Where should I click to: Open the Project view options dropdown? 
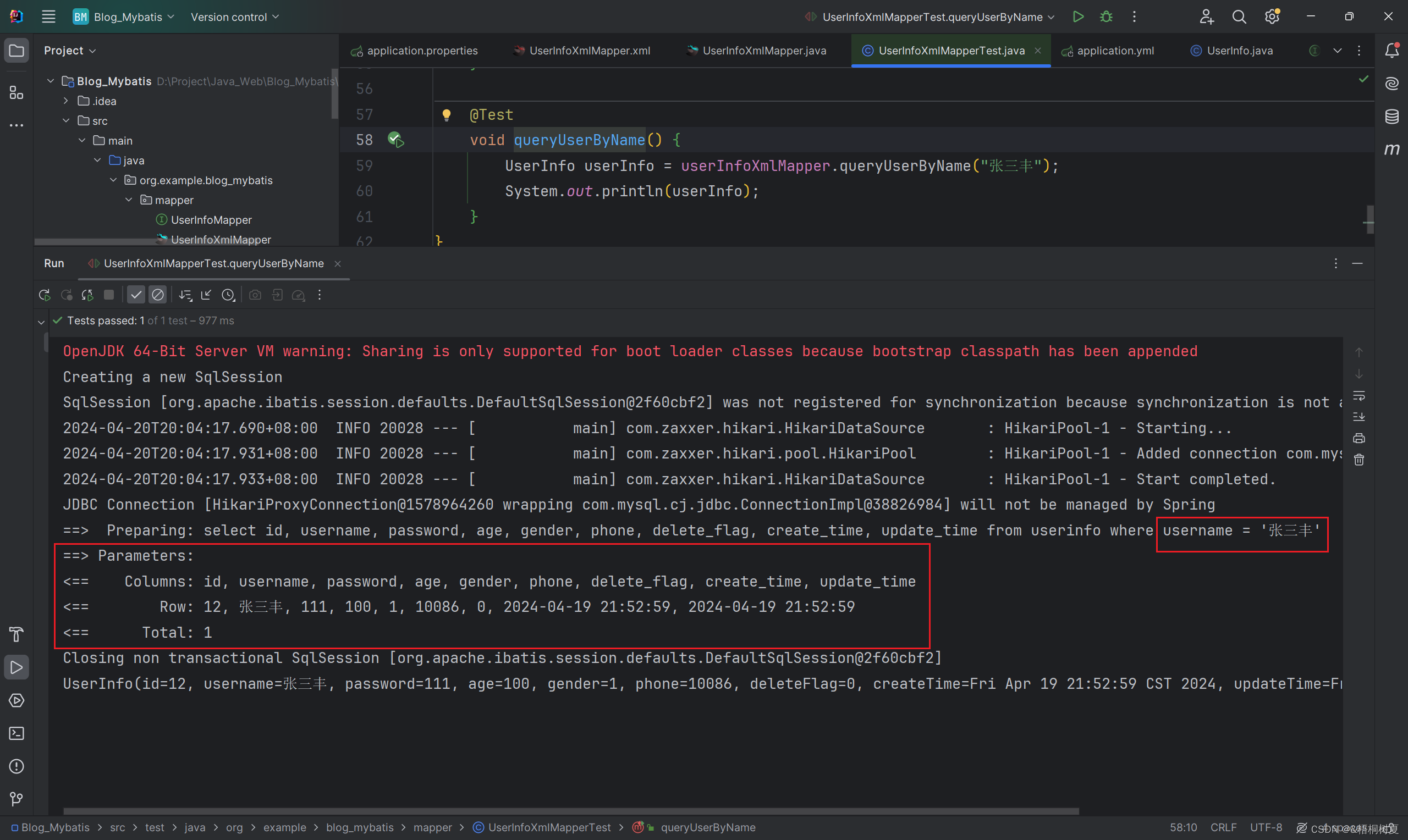pyautogui.click(x=70, y=51)
